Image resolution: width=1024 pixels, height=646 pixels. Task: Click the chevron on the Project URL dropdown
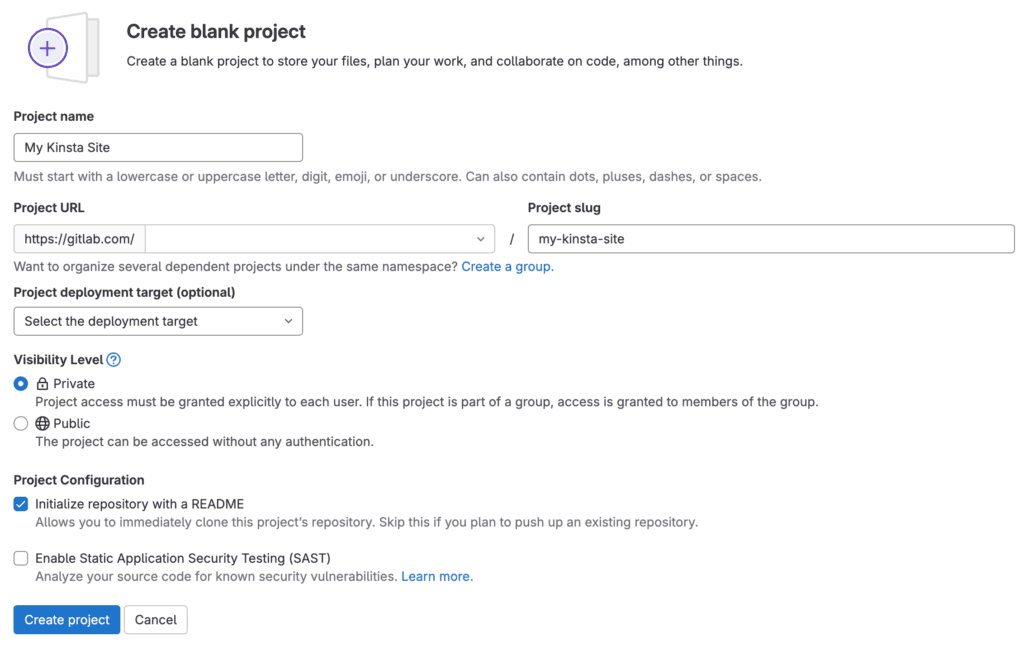[x=481, y=238]
